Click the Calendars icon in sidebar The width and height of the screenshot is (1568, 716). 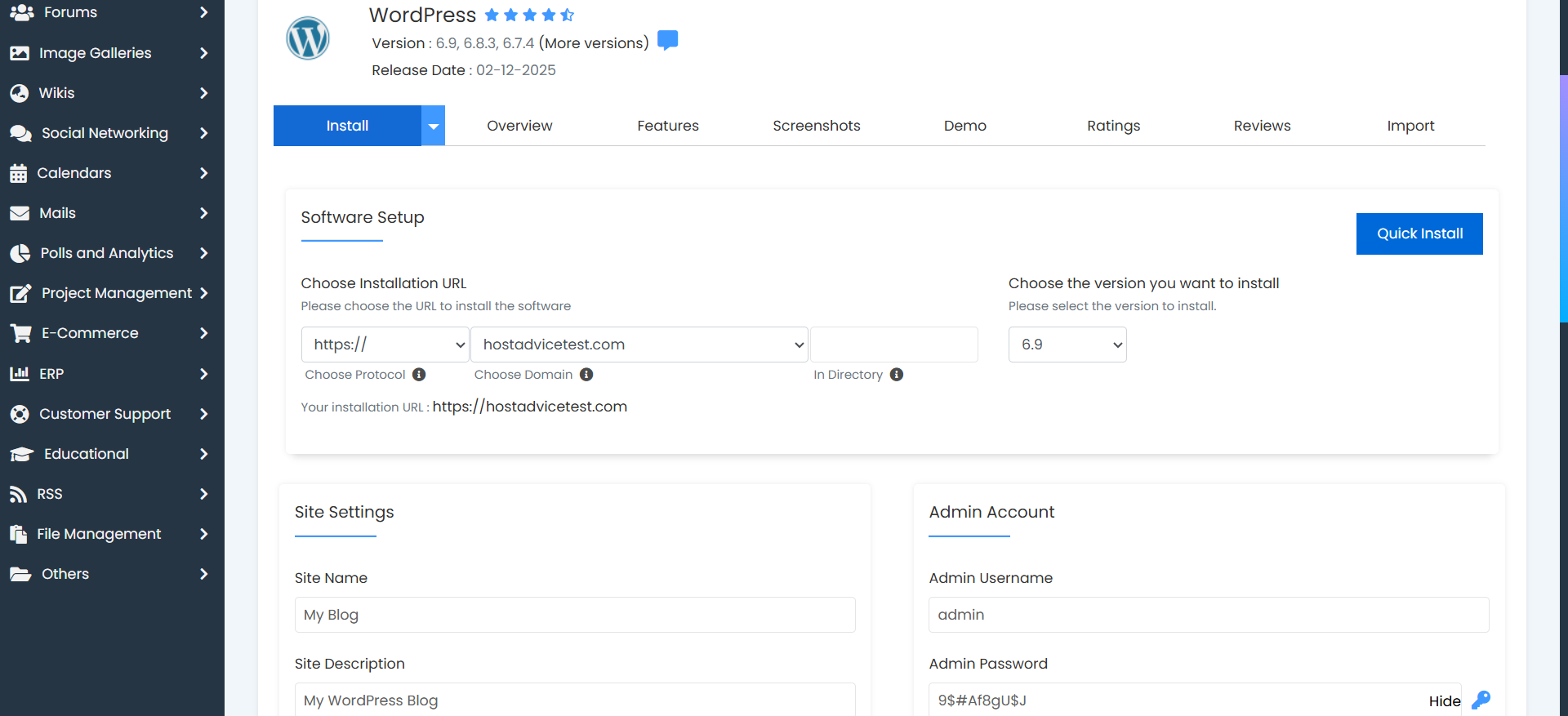pos(19,173)
